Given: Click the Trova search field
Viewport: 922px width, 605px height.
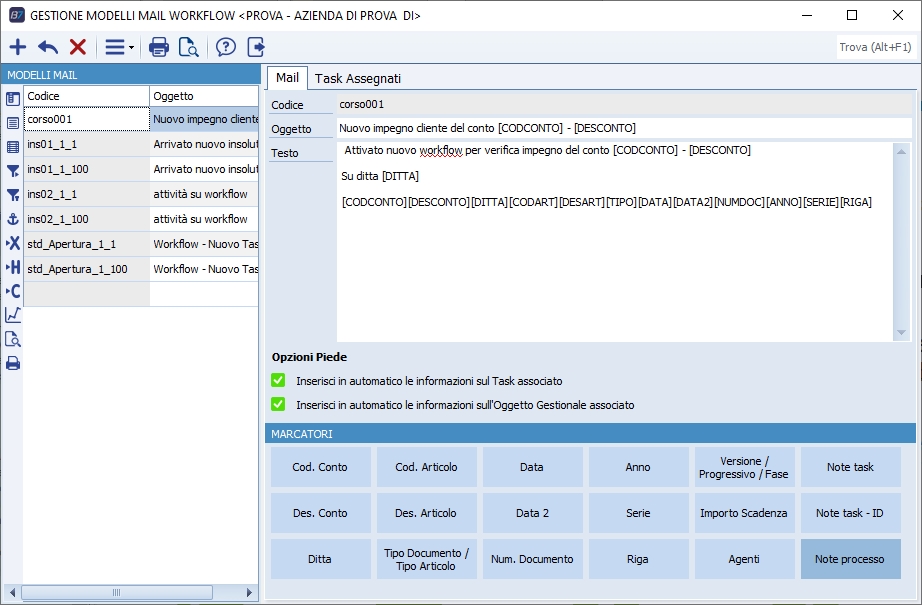Looking at the screenshot, I should pyautogui.click(x=874, y=47).
